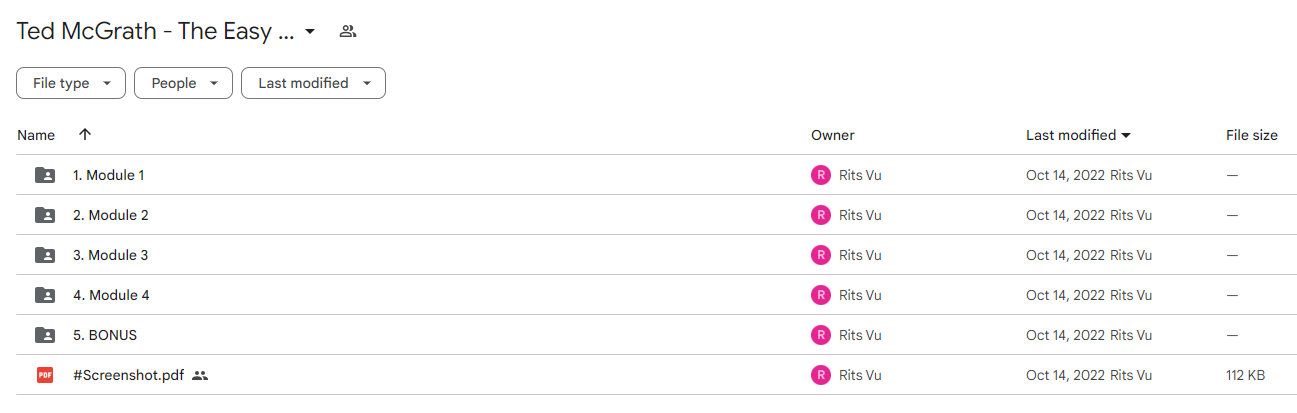Click the shared icon after #Screenshot.pdf
1297x413 pixels.
click(x=200, y=376)
